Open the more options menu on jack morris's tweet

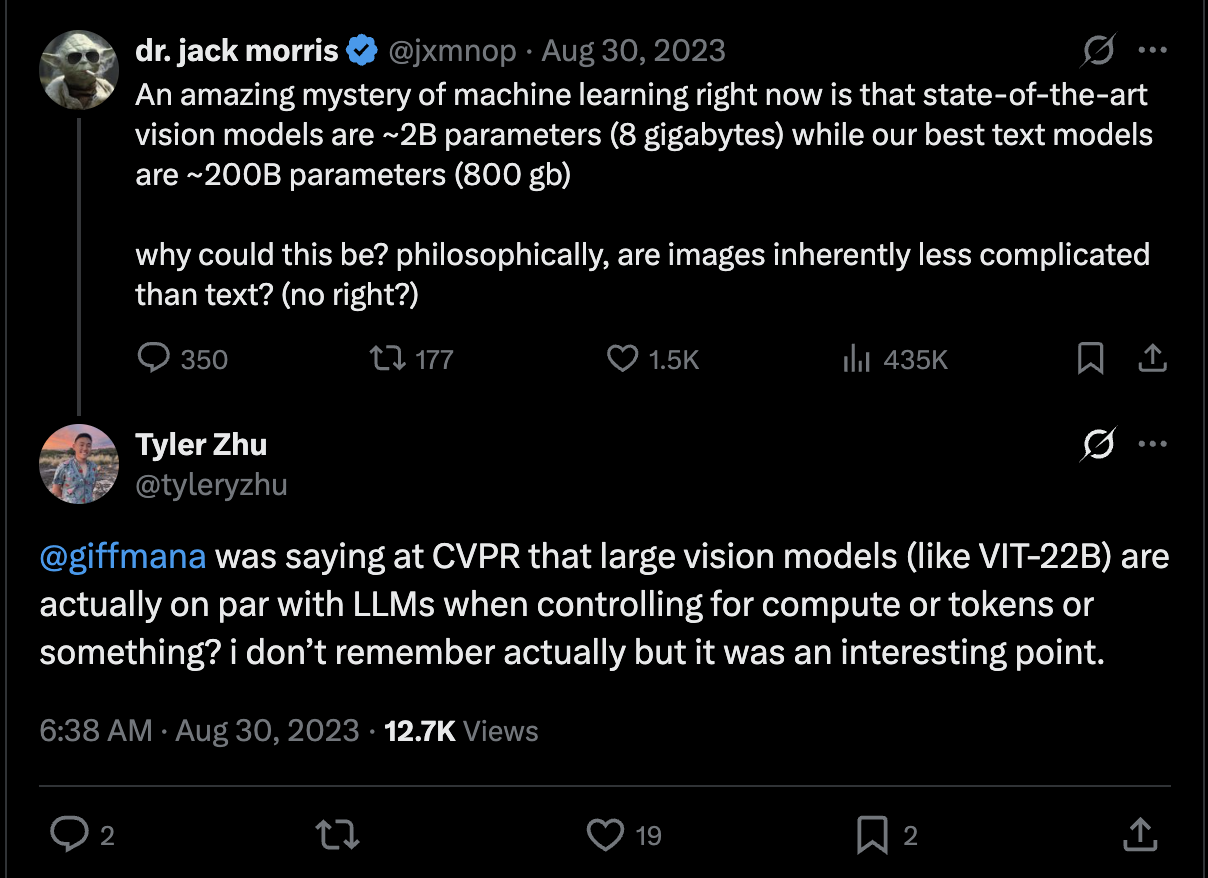[x=1154, y=48]
